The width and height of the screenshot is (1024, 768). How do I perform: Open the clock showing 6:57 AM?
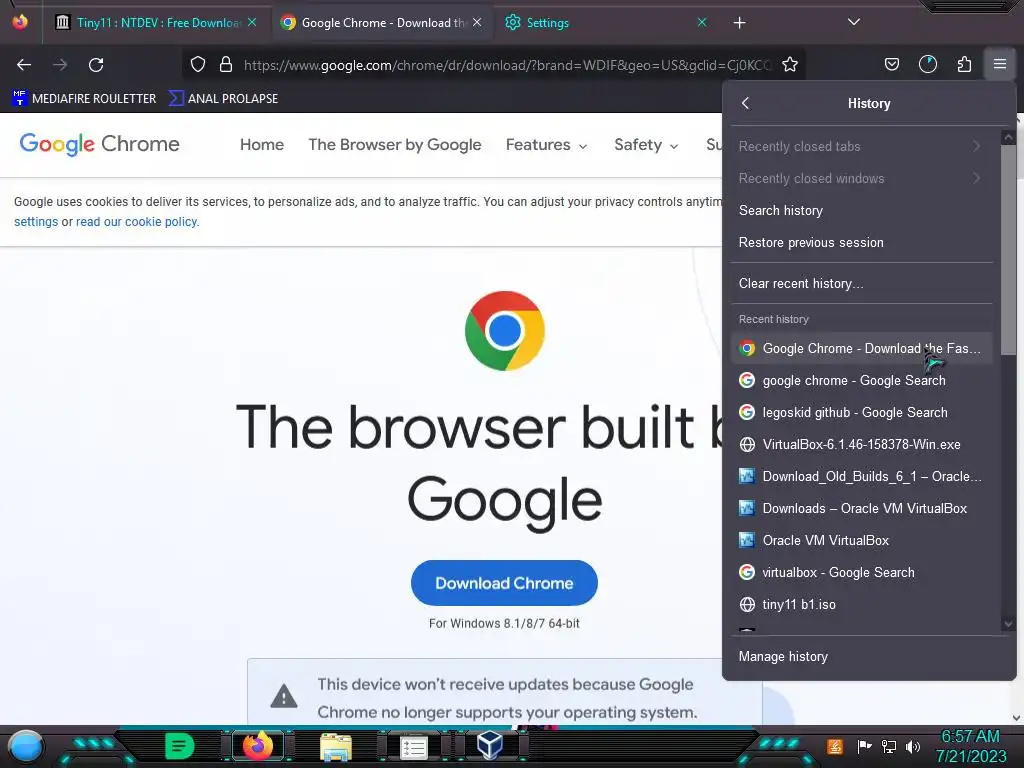[x=971, y=746]
